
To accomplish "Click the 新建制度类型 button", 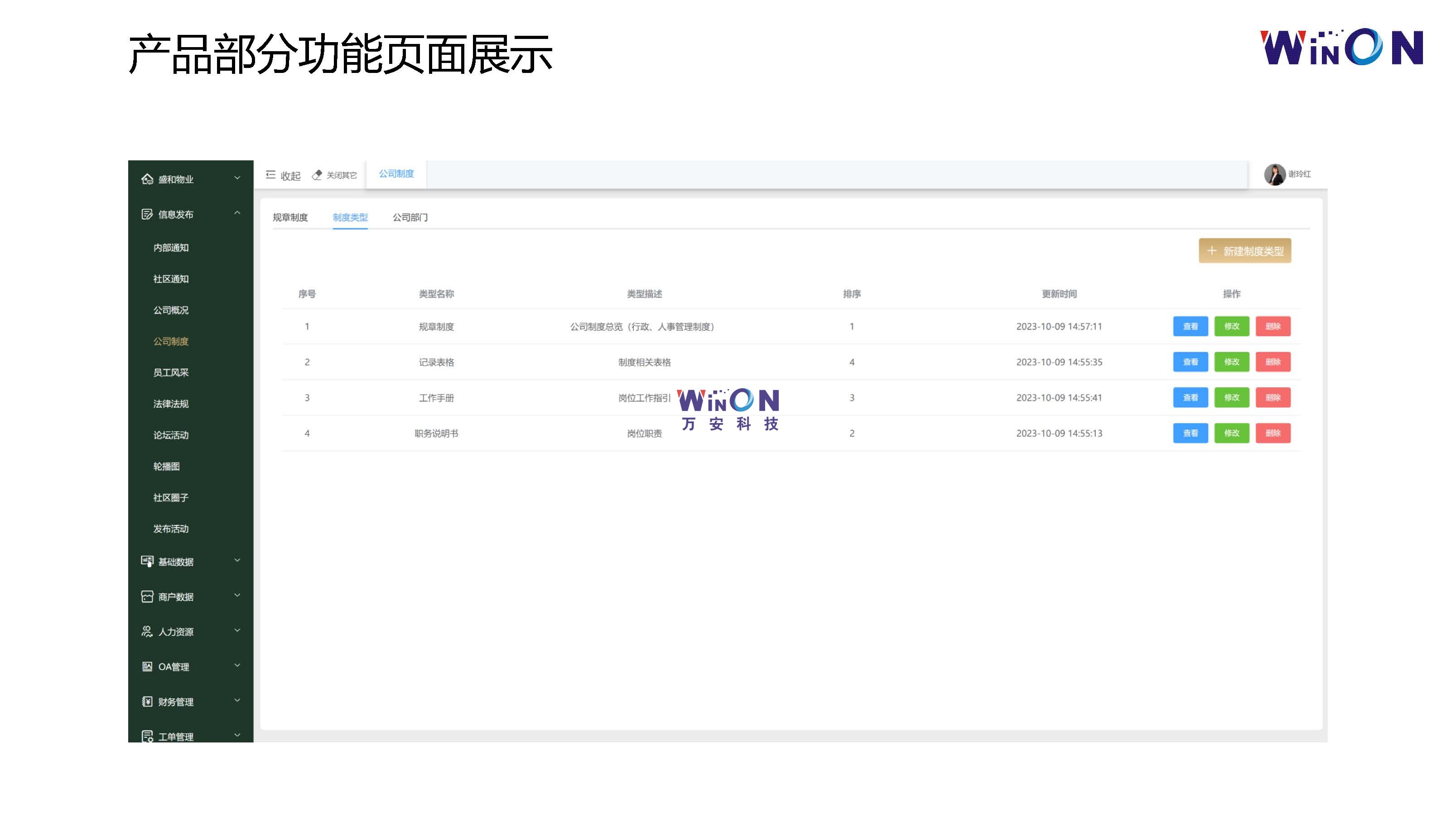I will (x=1244, y=251).
